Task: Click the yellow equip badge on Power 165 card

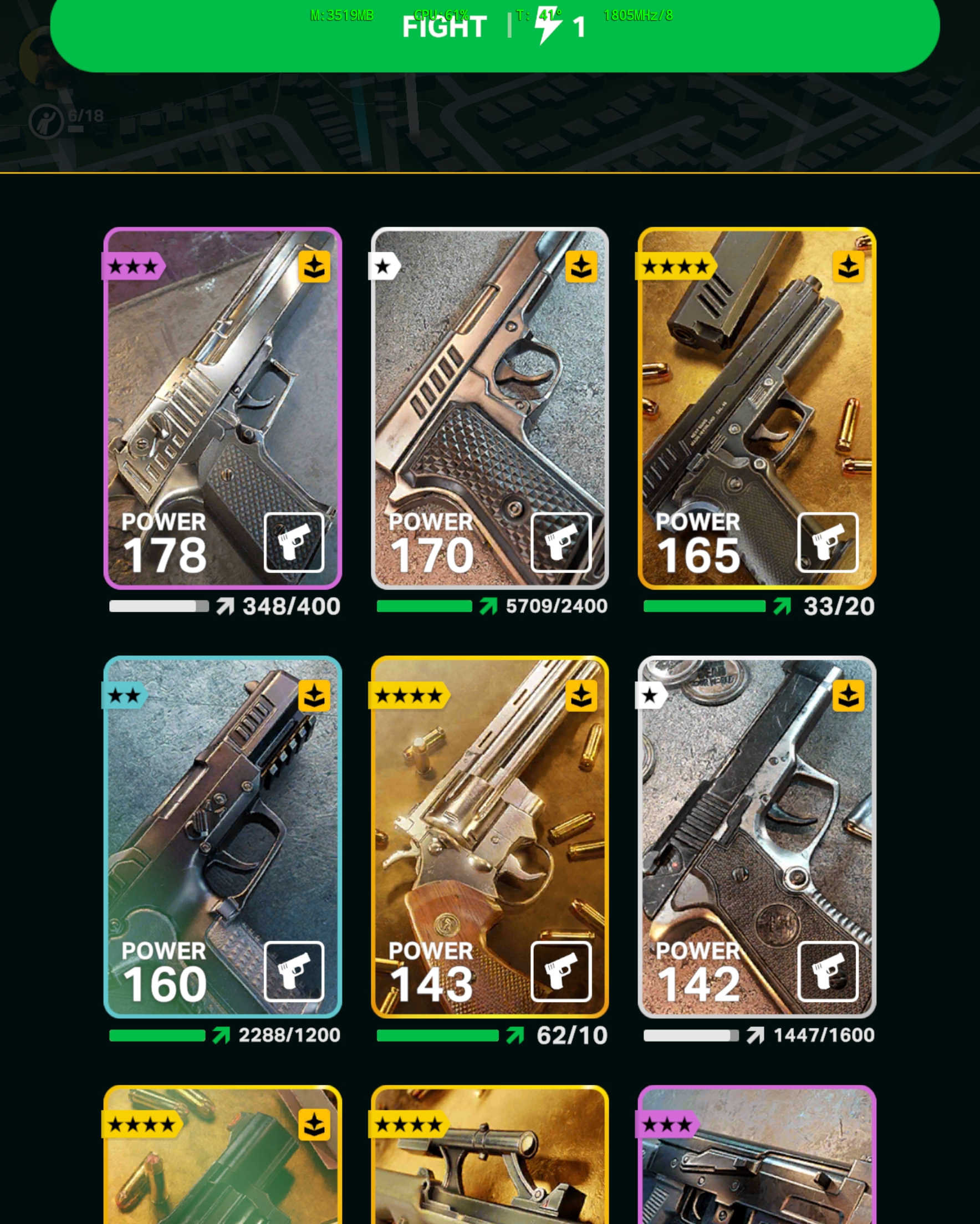Action: (848, 266)
